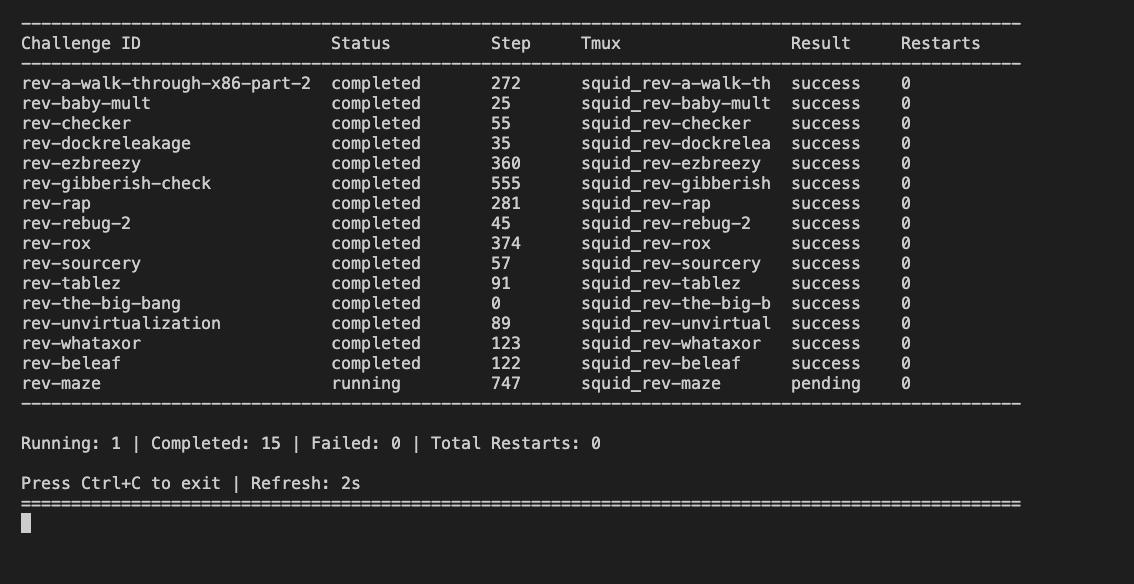Click the Status column header
This screenshot has width=1134, height=584.
pos(361,43)
